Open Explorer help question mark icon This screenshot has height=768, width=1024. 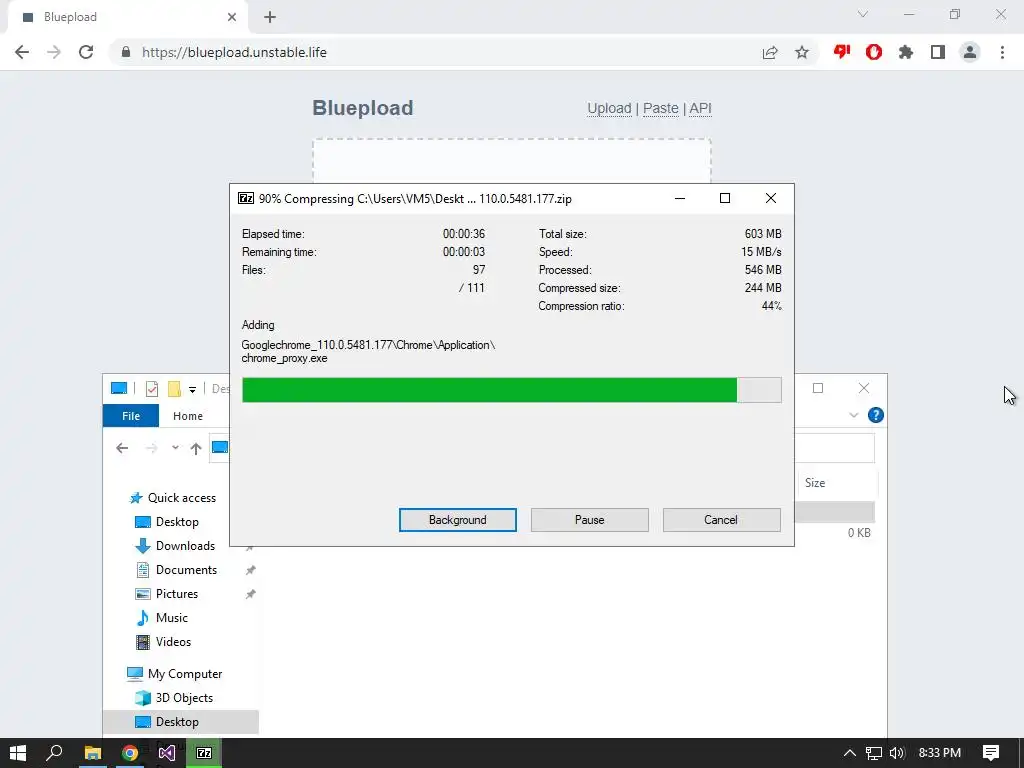point(876,415)
